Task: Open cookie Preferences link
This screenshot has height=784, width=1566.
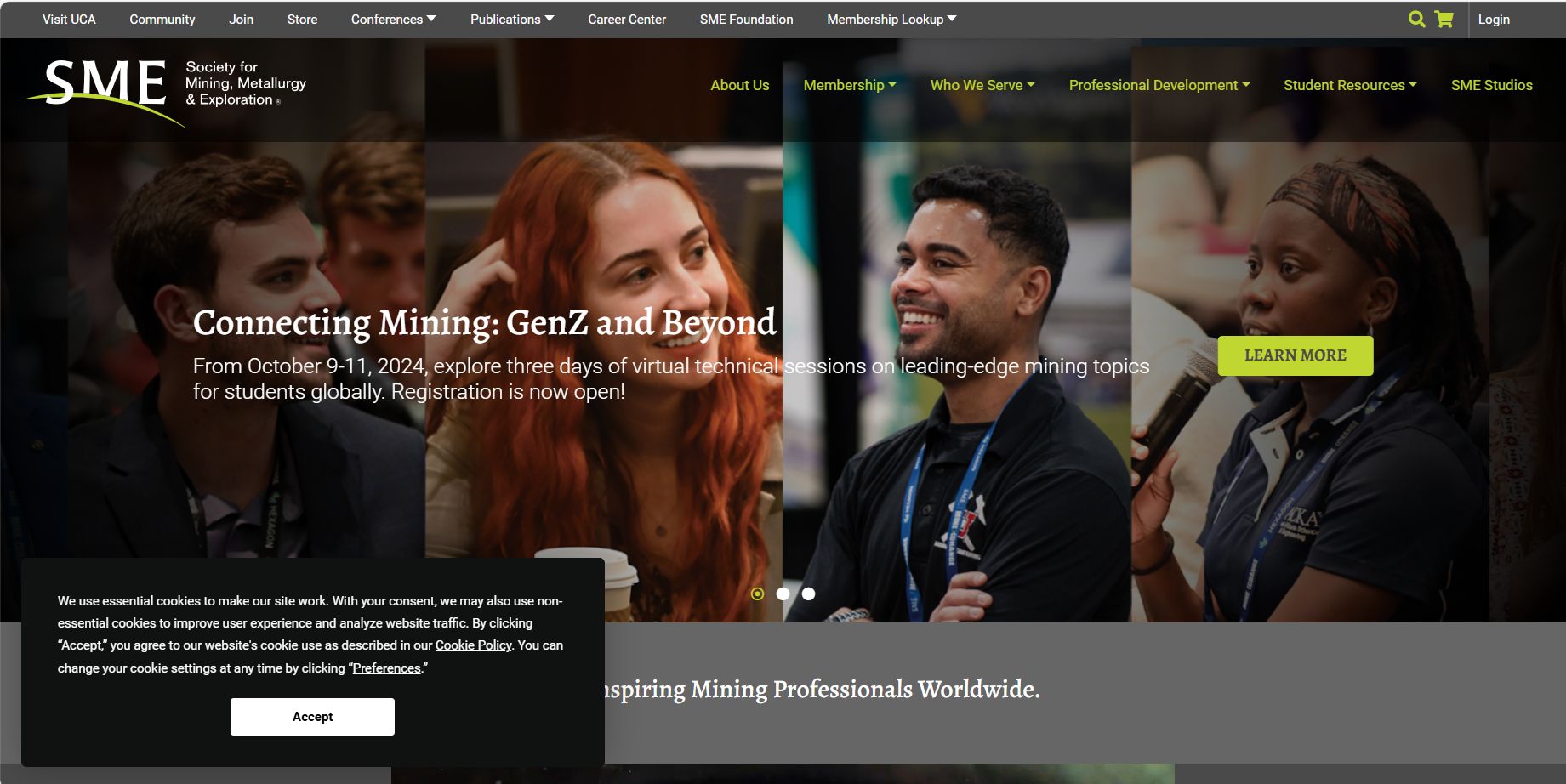Action: [386, 668]
